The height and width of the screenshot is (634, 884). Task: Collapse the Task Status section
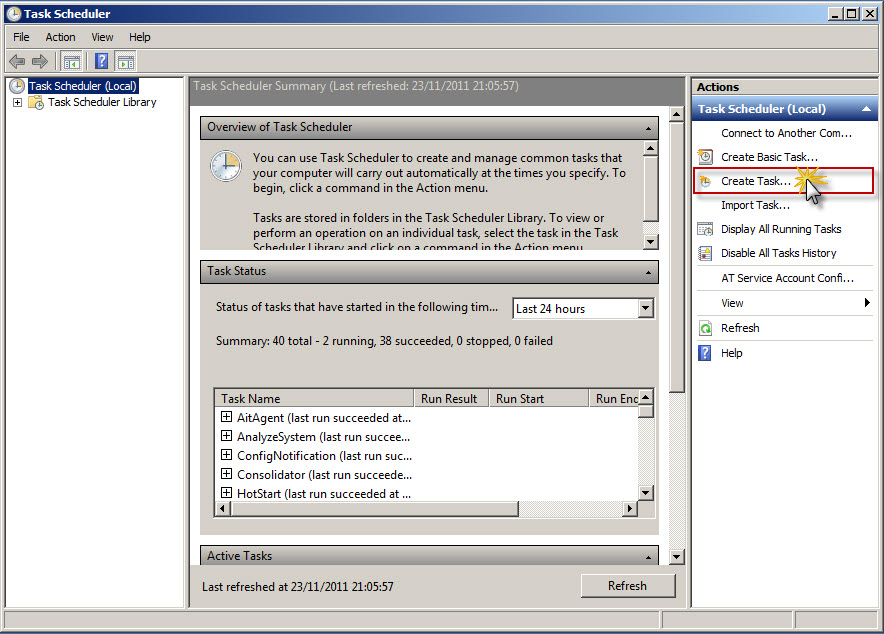click(x=648, y=273)
